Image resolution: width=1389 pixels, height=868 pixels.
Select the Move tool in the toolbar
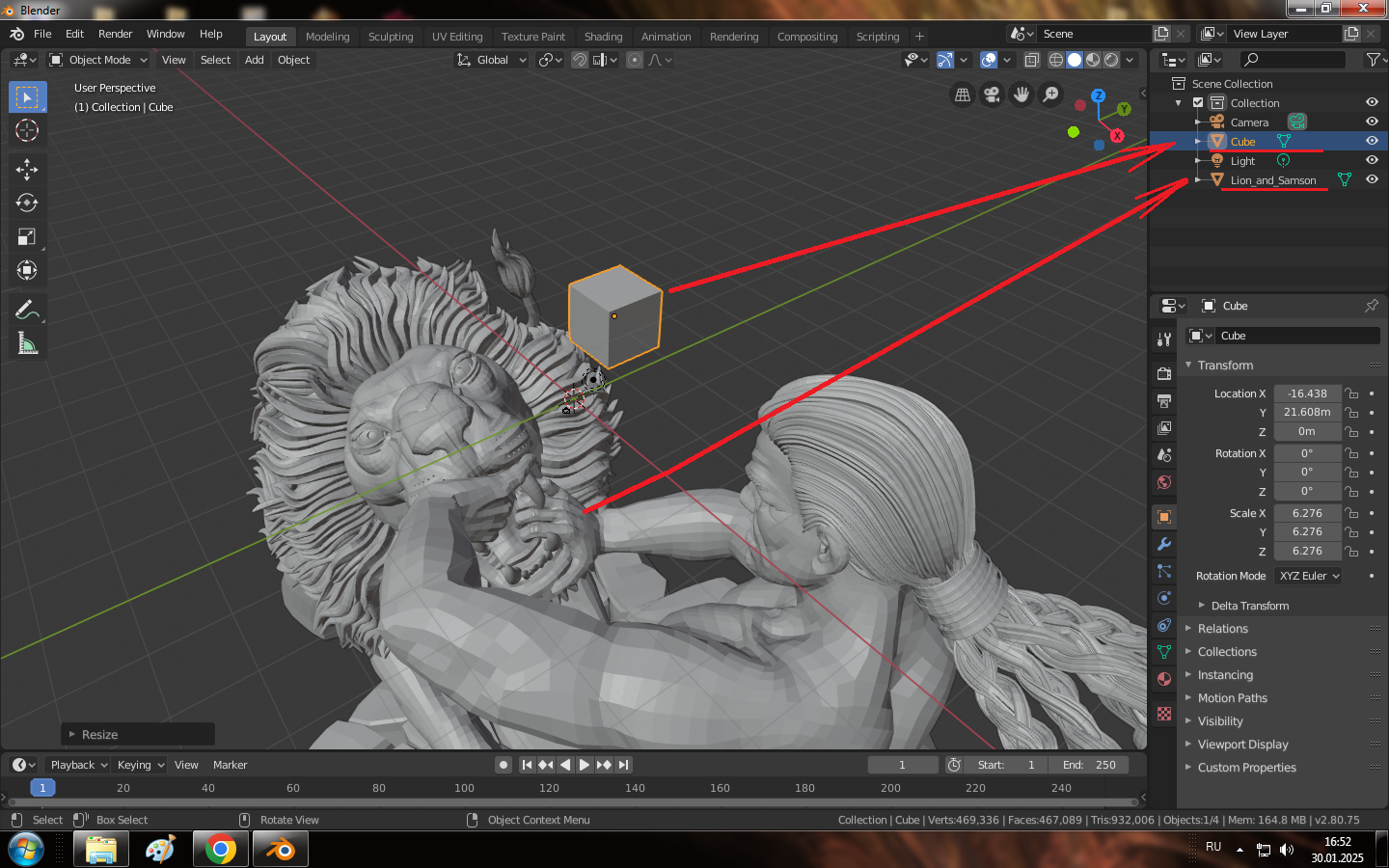[27, 170]
